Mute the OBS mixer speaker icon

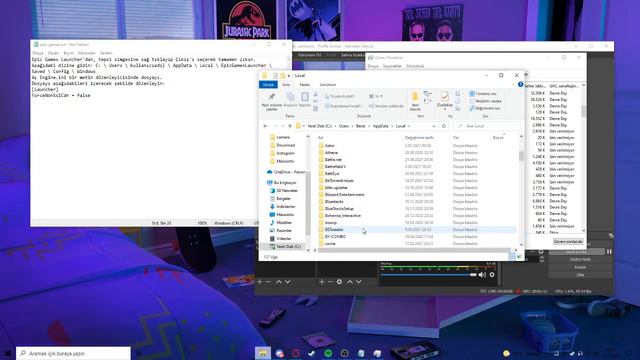point(482,275)
